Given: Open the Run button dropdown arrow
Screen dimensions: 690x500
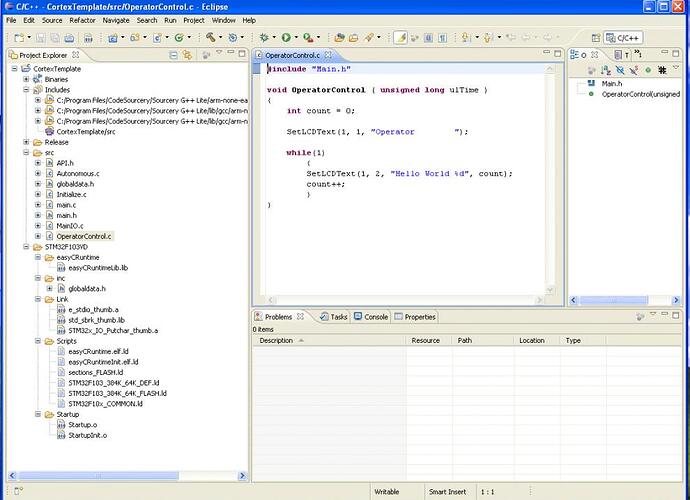Looking at the screenshot, I should pyautogui.click(x=296, y=38).
